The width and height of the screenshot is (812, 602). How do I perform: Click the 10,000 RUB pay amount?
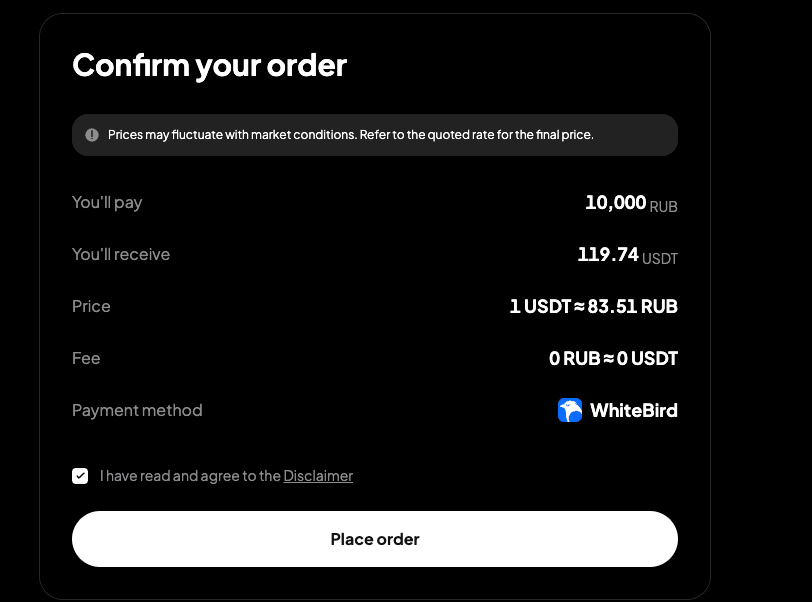(631, 203)
